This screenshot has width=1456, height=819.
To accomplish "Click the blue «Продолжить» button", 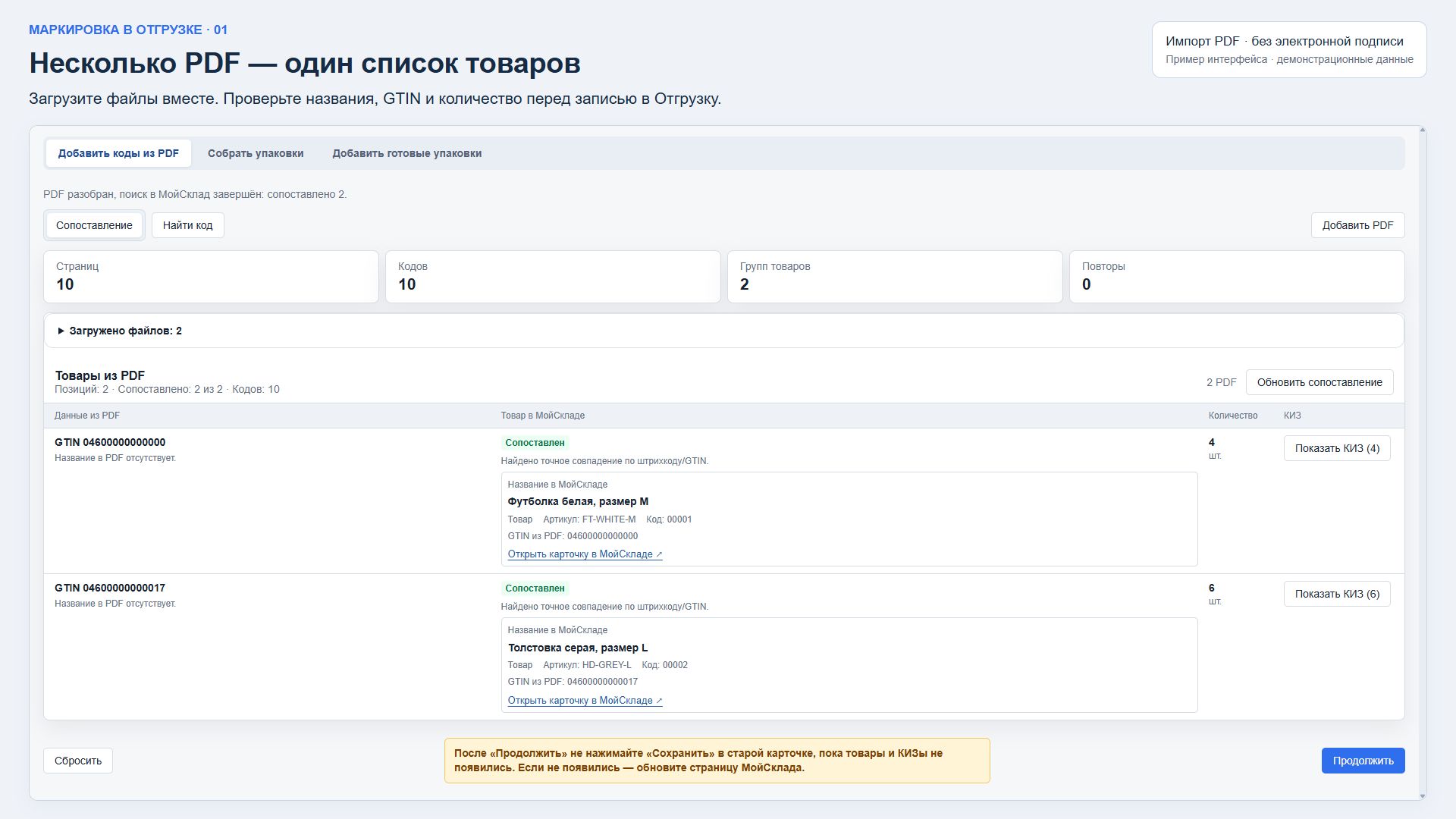I will pyautogui.click(x=1363, y=761).
